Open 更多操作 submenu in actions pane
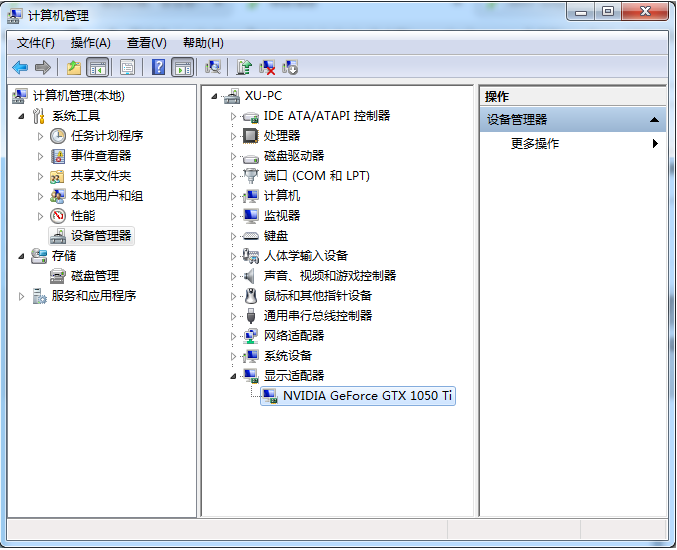Image resolution: width=677 pixels, height=550 pixels. tap(535, 144)
